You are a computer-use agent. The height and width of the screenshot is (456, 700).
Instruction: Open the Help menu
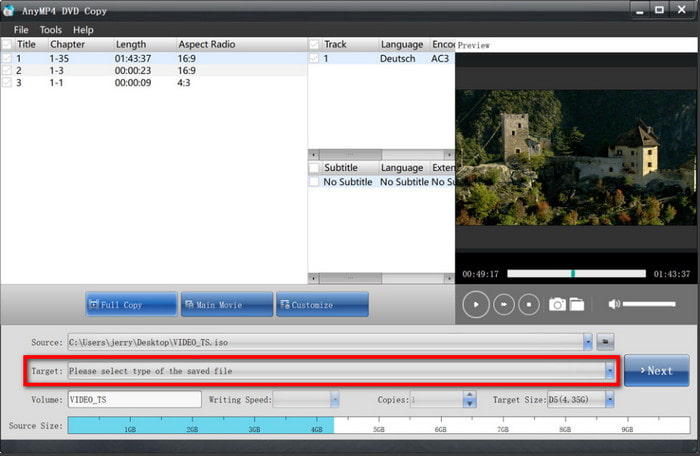click(83, 30)
